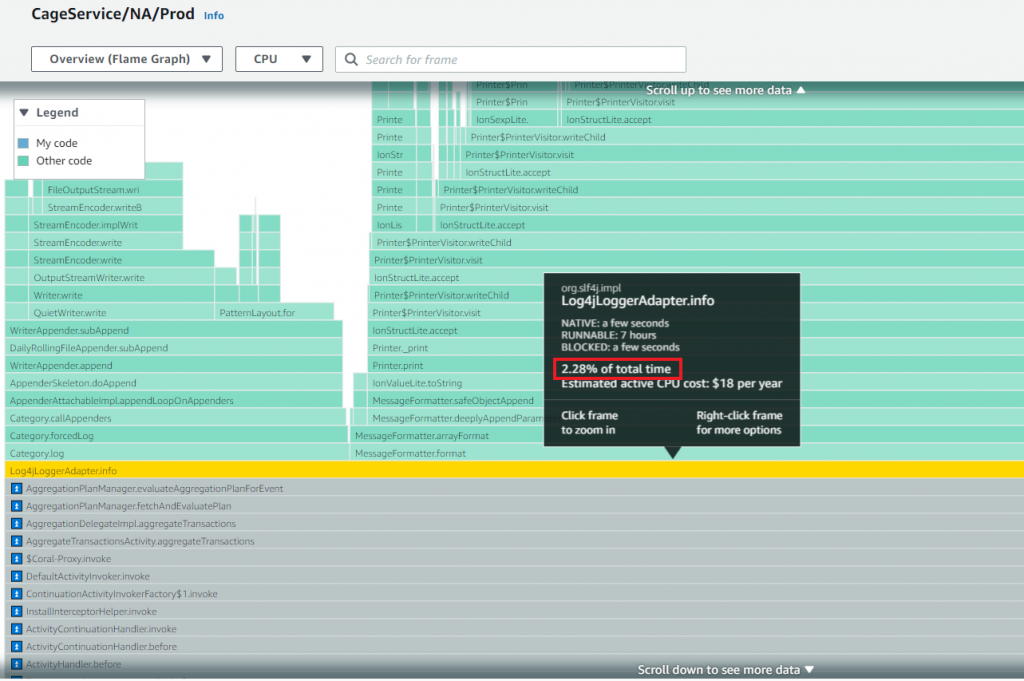Click the My code icon beside DefaultActivityInvoker.invoke
Viewport: 1024px width, 681px height.
coord(15,575)
